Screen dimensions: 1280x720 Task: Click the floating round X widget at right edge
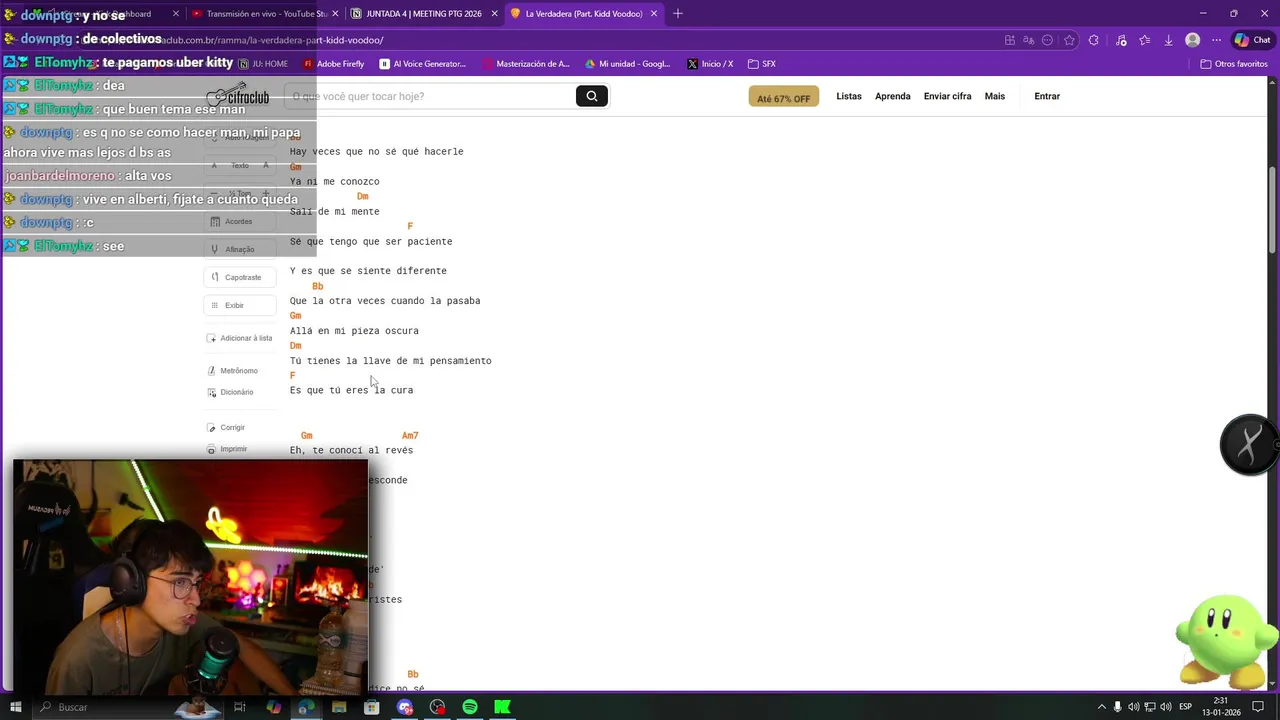(1248, 444)
